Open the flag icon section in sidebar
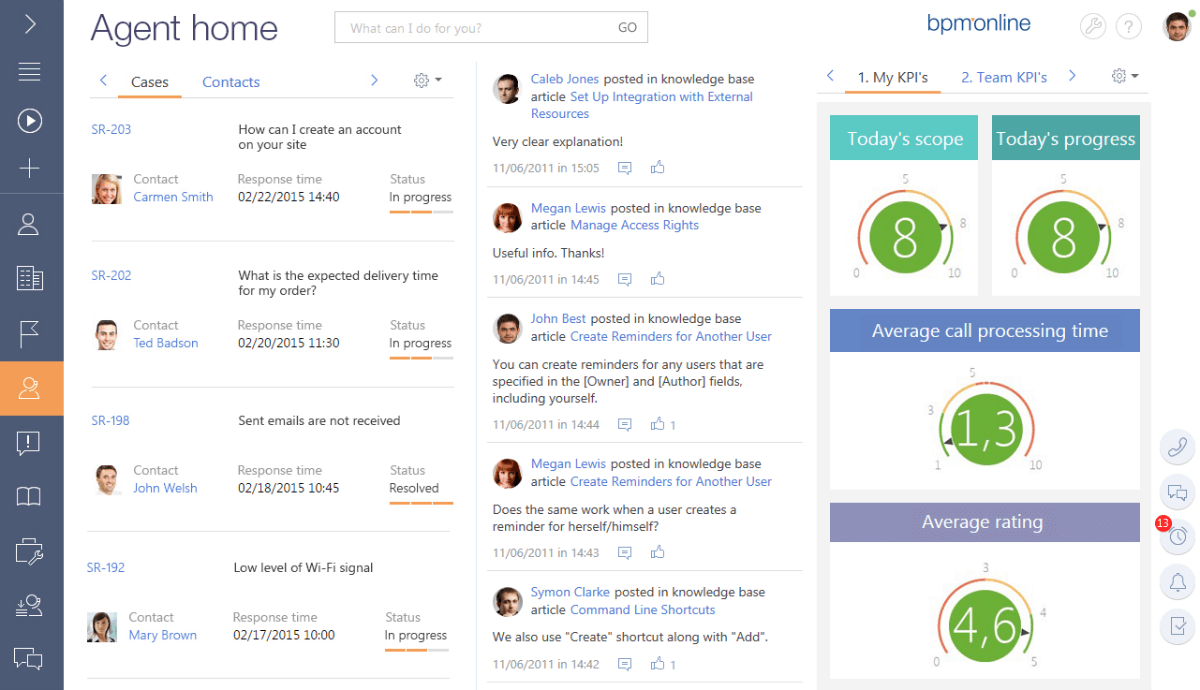The height and width of the screenshot is (690, 1200). pos(30,334)
